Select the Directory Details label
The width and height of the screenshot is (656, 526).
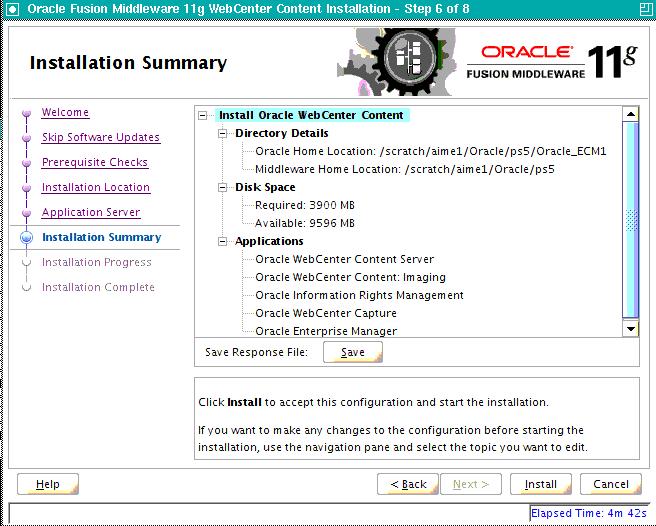[x=282, y=133]
